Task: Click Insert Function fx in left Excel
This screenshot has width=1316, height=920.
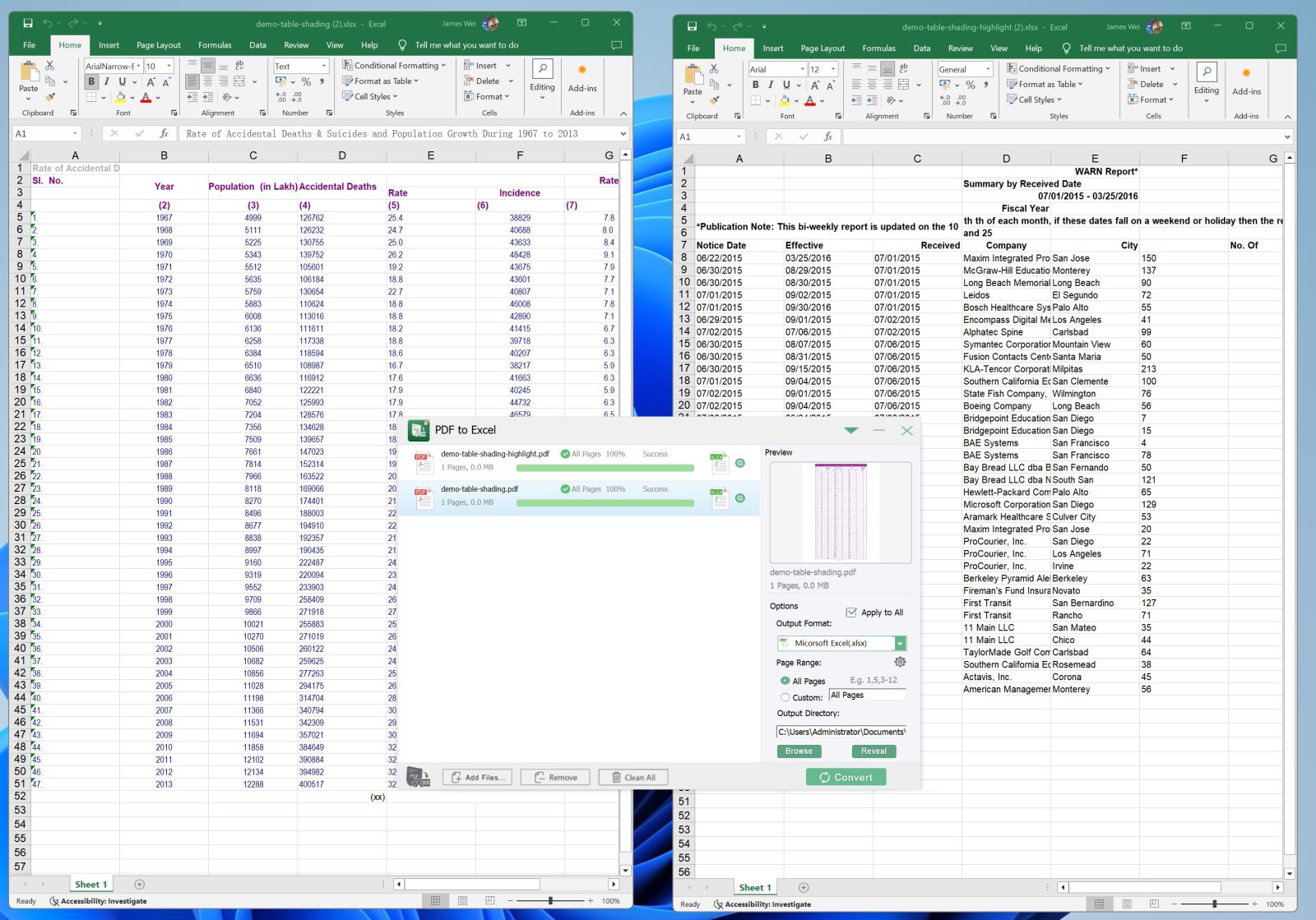Action: coord(164,133)
